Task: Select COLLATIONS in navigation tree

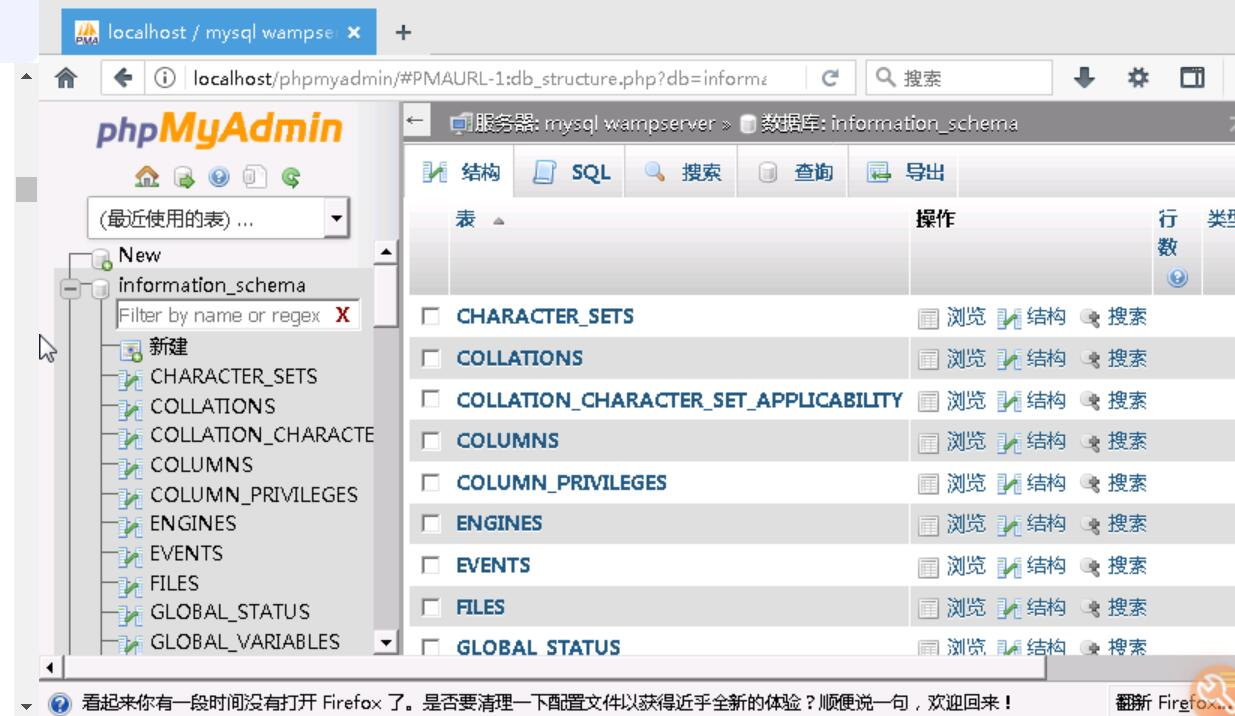Action: pyautogui.click(x=212, y=406)
